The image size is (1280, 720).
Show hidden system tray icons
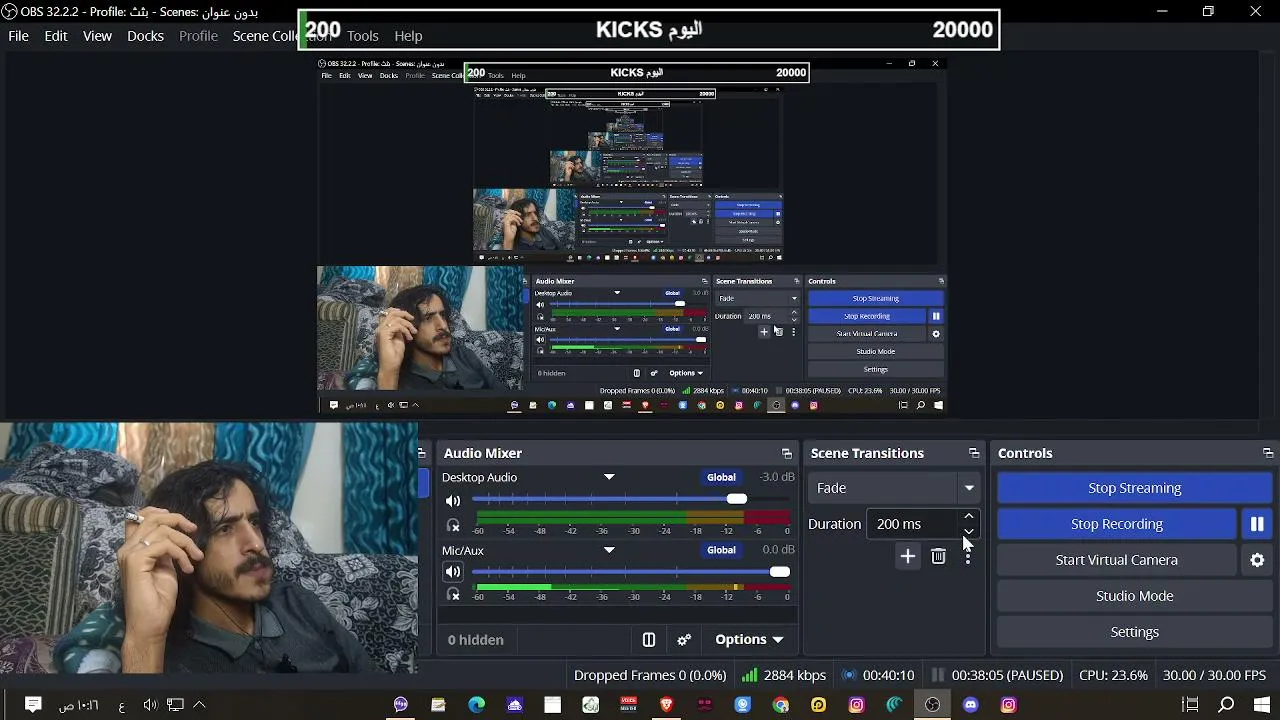pyautogui.click(x=199, y=705)
